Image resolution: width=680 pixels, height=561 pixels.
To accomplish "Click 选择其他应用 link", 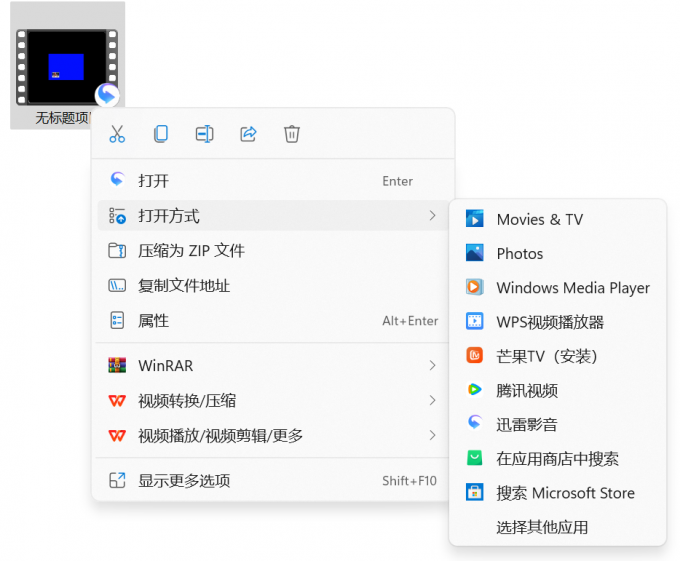I will pos(542,527).
